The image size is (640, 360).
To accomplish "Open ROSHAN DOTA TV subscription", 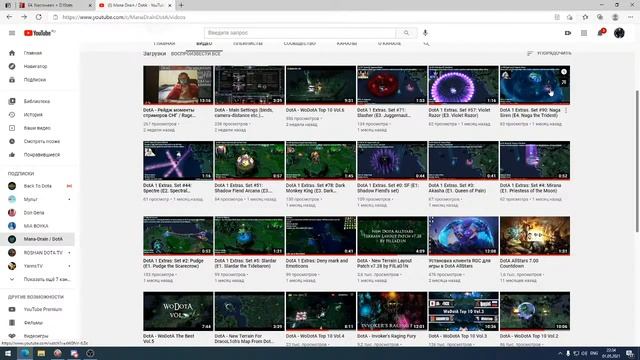I will click(x=38, y=253).
